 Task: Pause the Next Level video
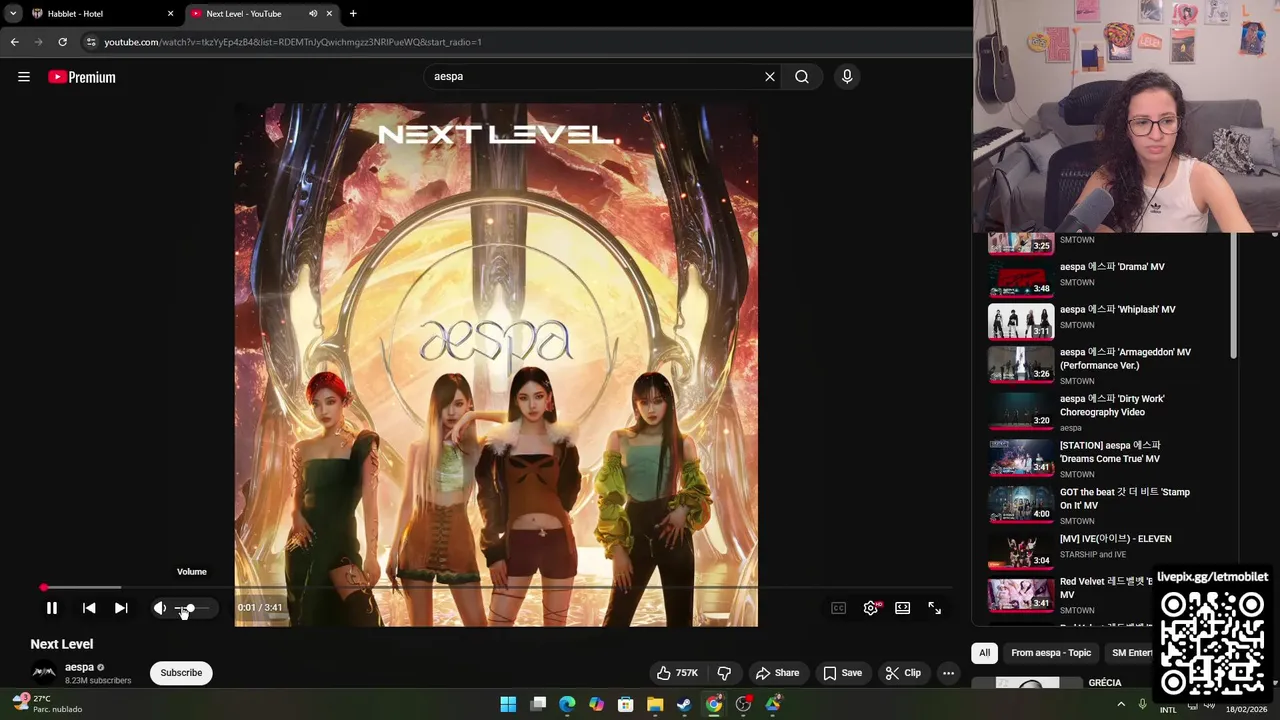click(52, 608)
